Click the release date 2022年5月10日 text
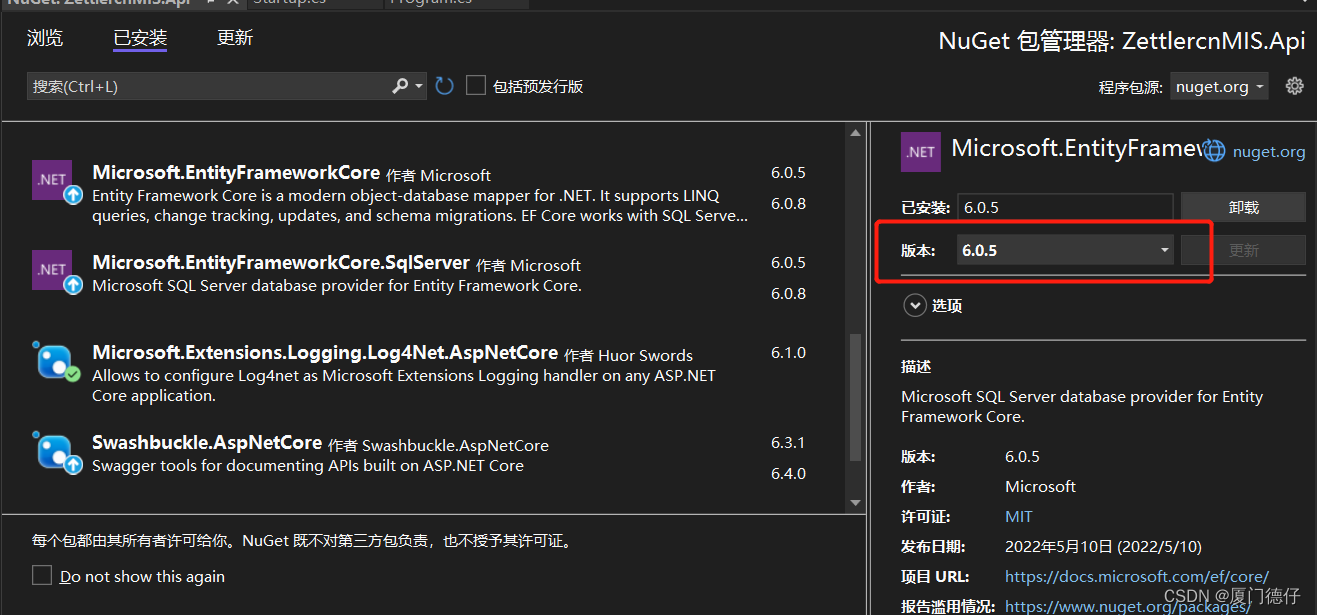The image size is (1317, 615). [x=1103, y=547]
